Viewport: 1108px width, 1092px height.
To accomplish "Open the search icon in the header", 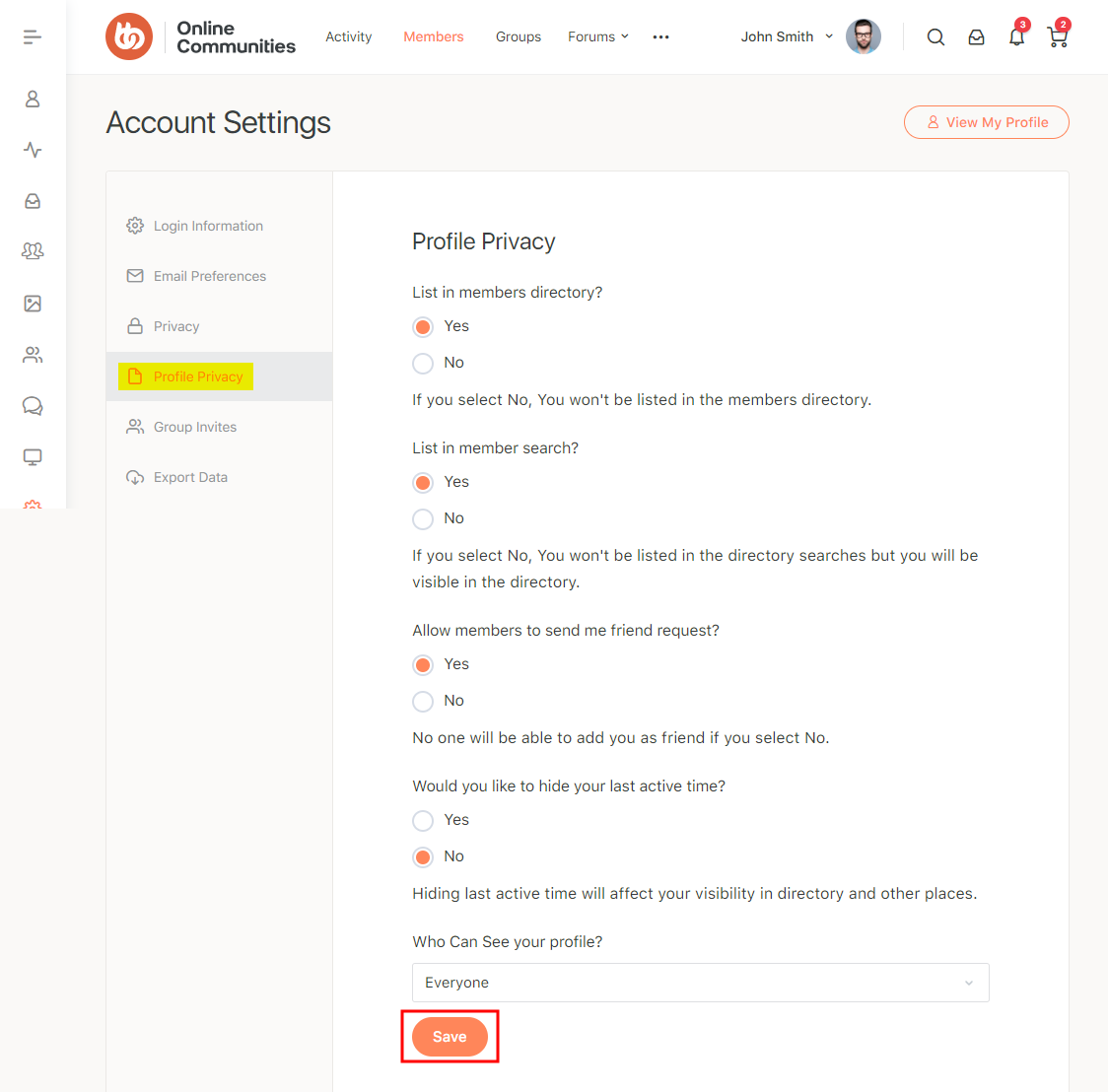I will pyautogui.click(x=935, y=35).
